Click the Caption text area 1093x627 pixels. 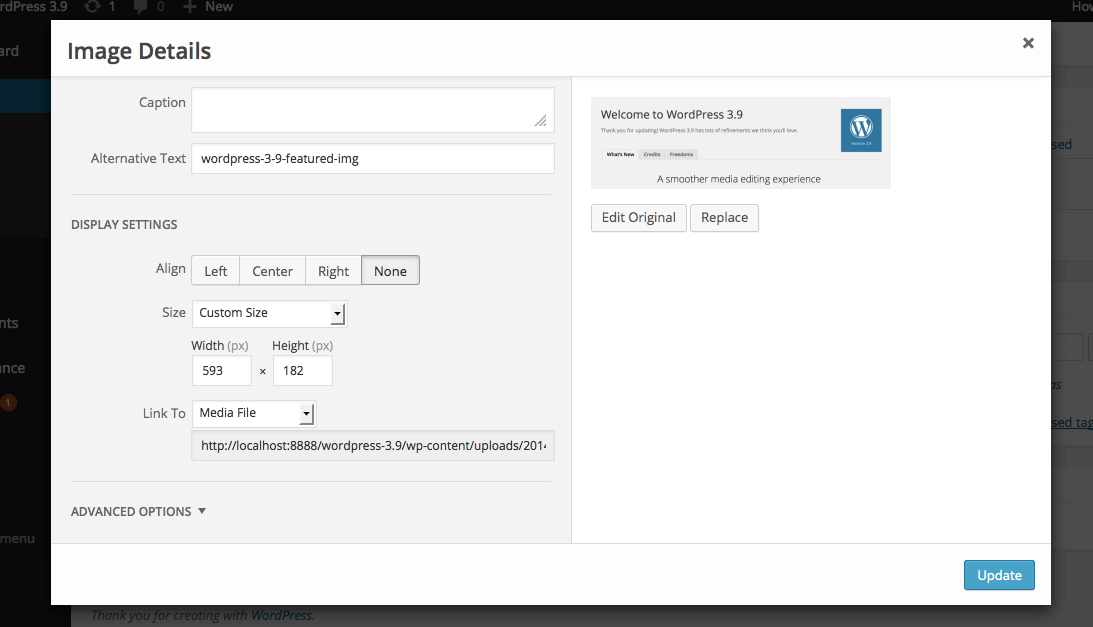(x=373, y=110)
